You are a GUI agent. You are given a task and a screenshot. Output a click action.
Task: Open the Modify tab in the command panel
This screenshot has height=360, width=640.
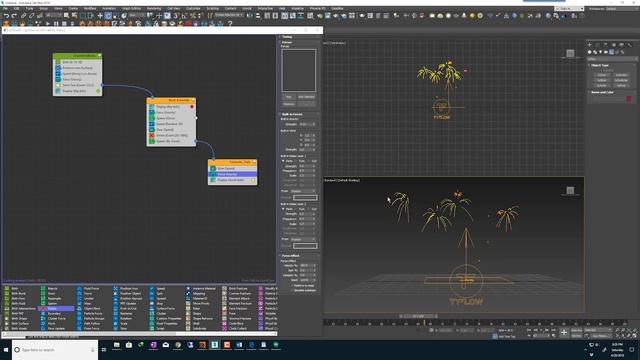point(598,44)
